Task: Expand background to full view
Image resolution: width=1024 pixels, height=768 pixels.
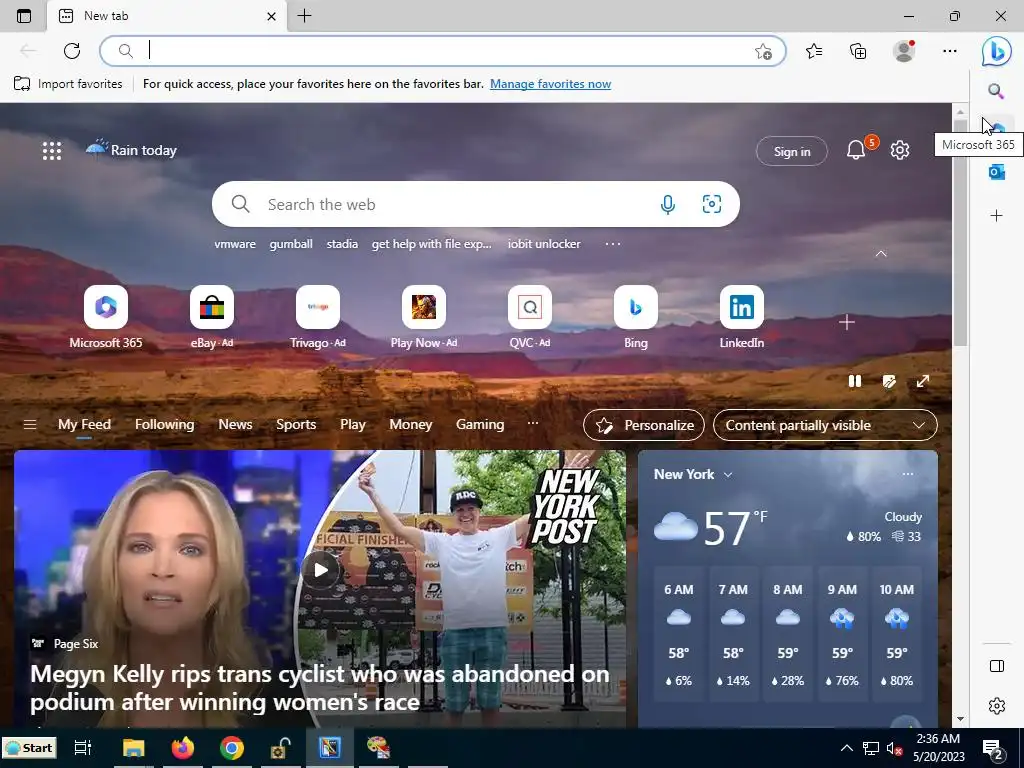Action: pos(923,381)
